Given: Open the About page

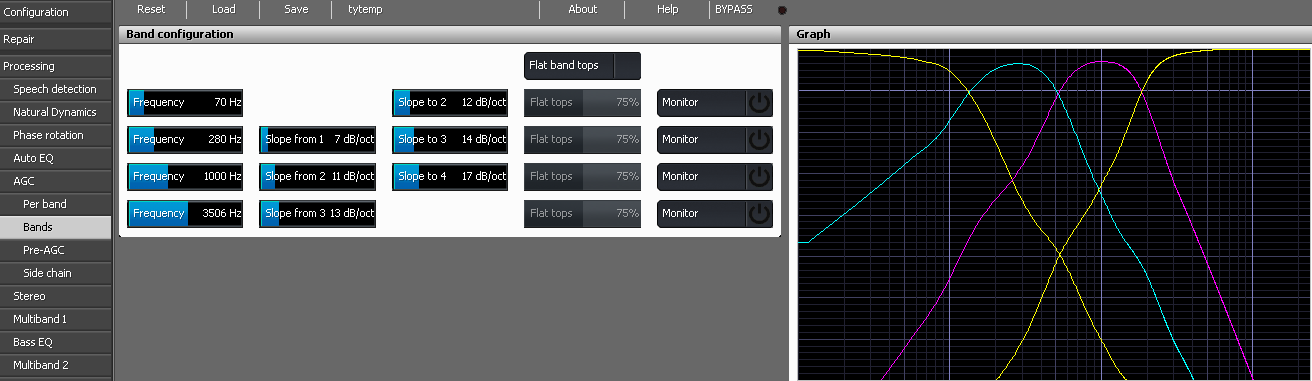Looking at the screenshot, I should click(x=582, y=9).
